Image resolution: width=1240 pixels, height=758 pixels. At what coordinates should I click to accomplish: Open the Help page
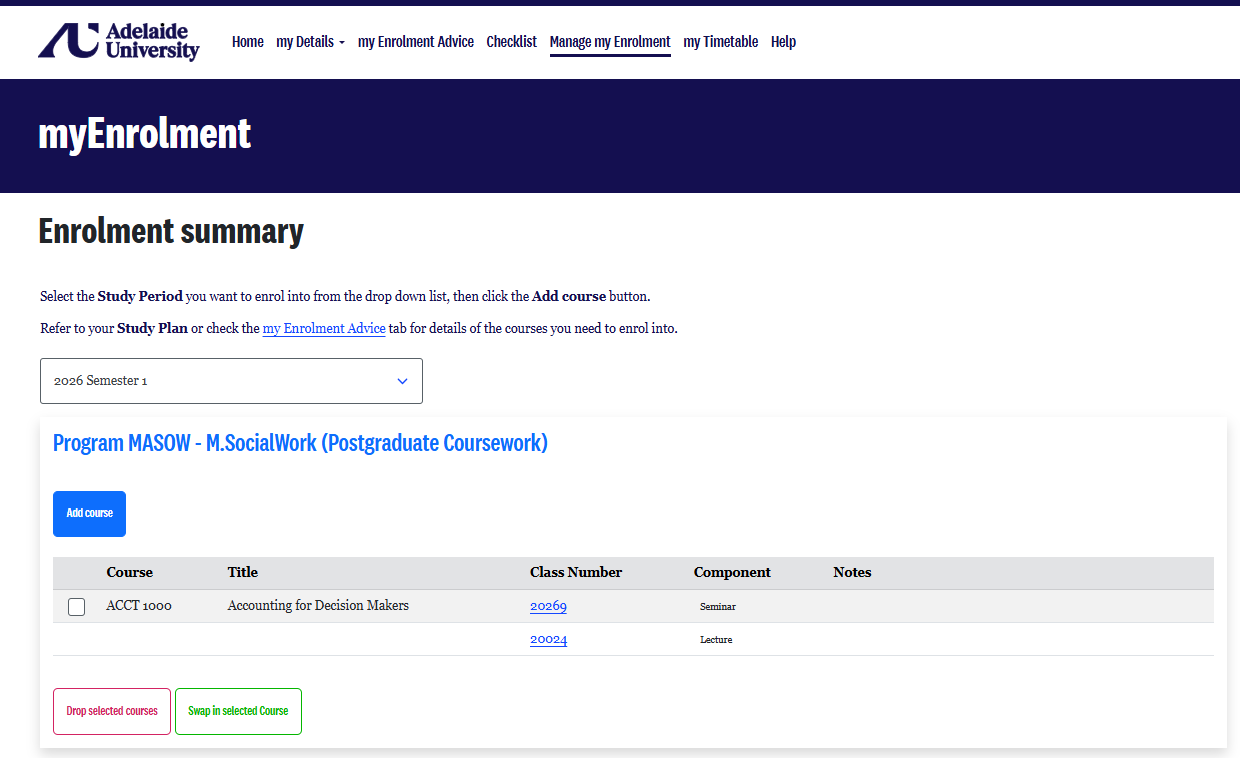tap(784, 42)
